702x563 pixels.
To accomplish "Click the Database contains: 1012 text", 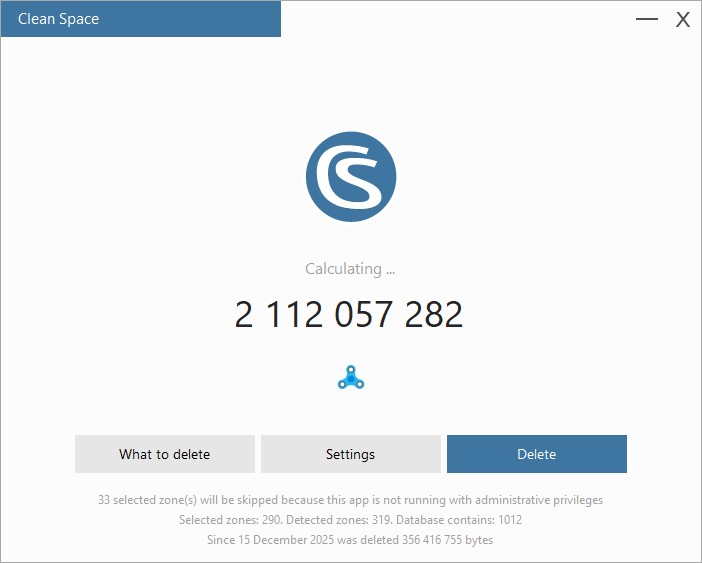I will [459, 520].
